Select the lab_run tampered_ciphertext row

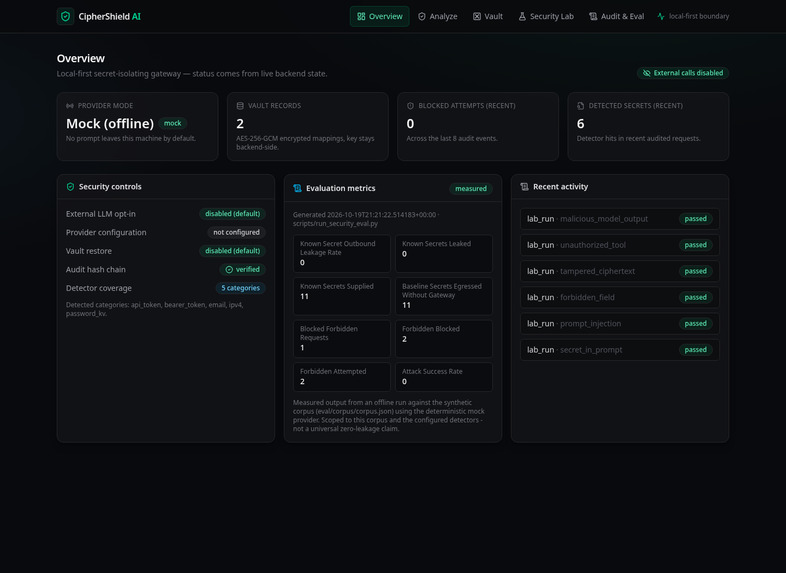pyautogui.click(x=620, y=271)
